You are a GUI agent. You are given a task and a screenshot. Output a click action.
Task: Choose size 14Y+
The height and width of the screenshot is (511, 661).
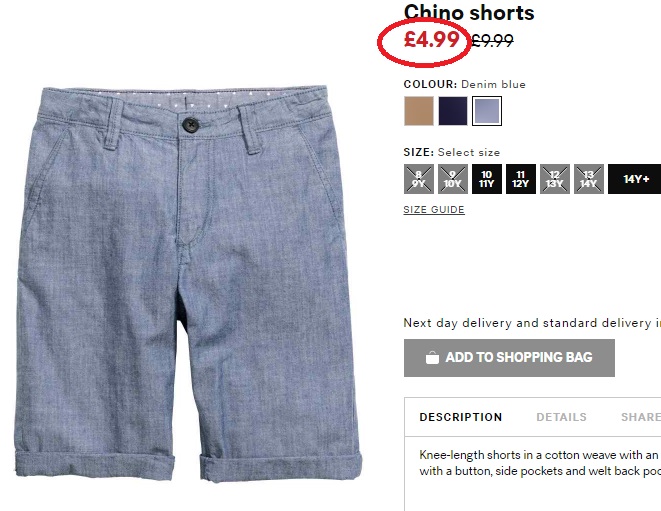(x=634, y=179)
